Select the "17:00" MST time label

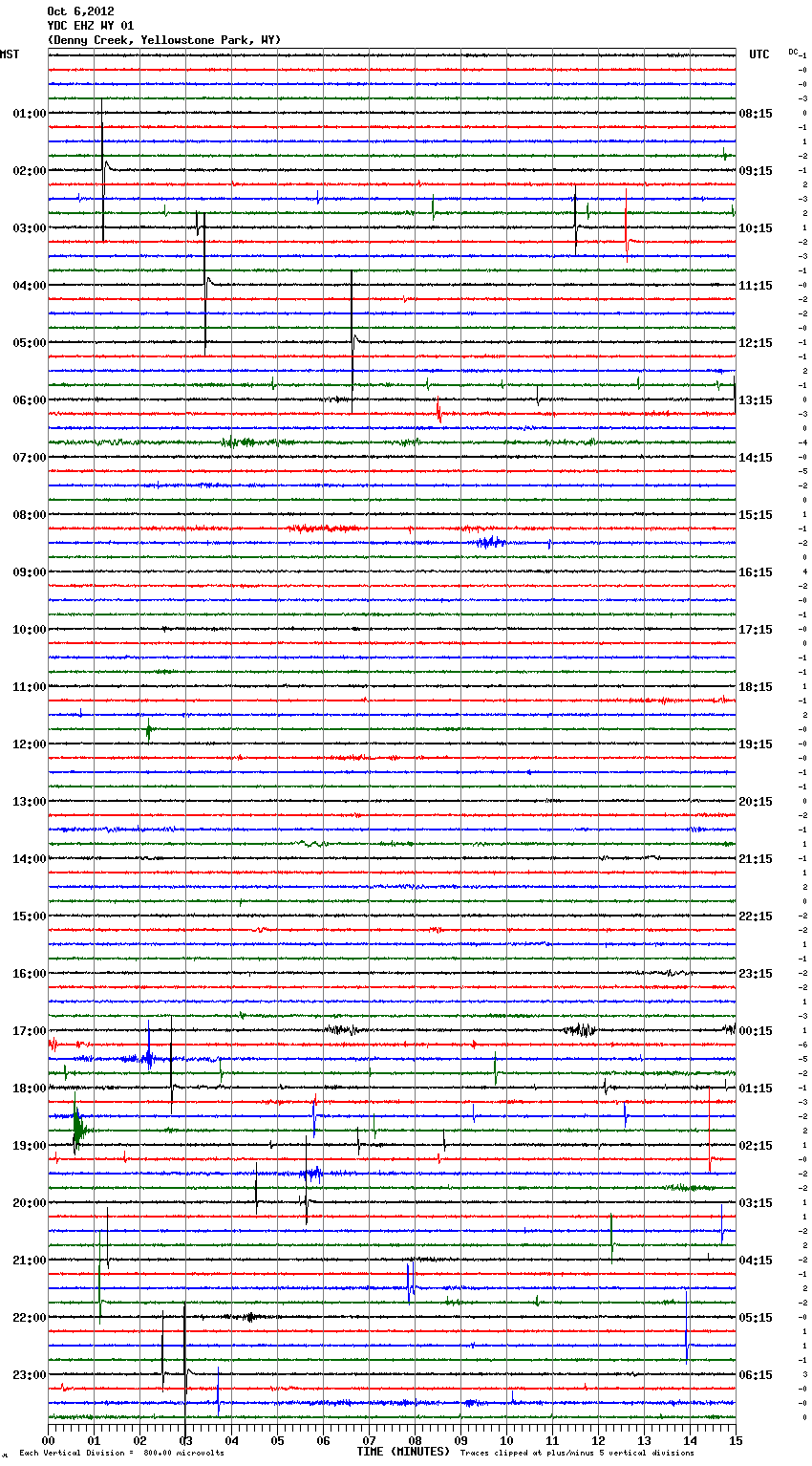pyautogui.click(x=29, y=1031)
